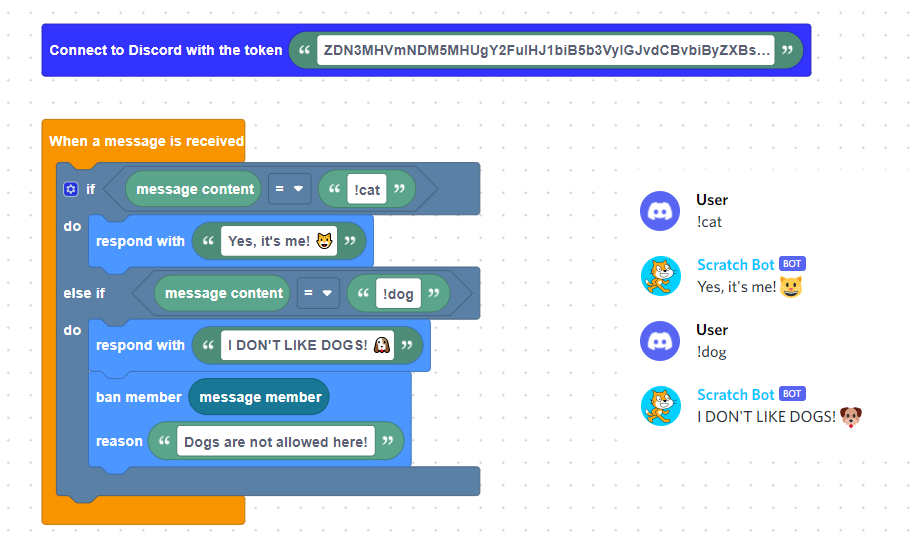
Task: Click the cat emoji in the chat reply
Action: point(791,287)
